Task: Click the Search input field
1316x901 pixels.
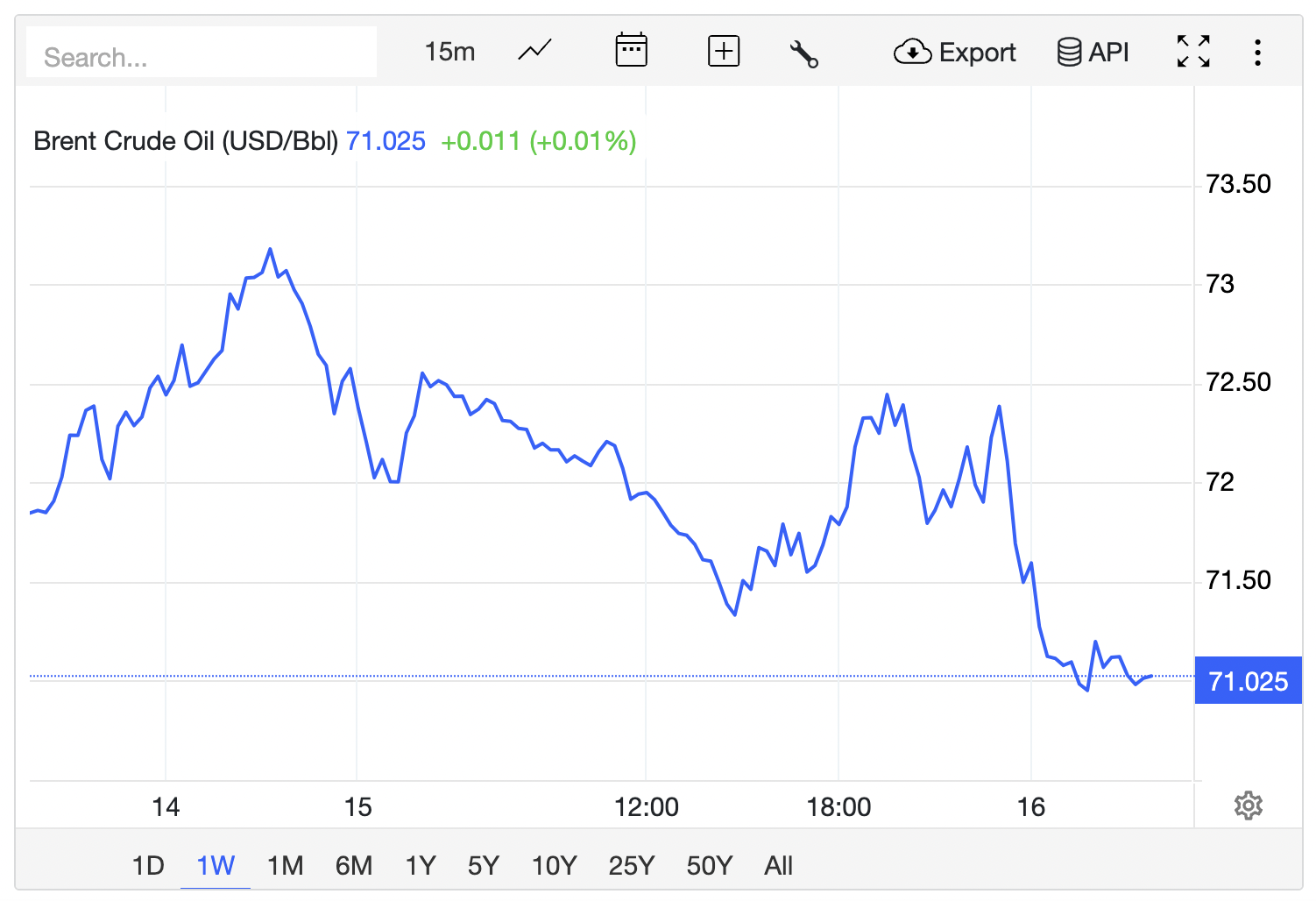Action: pyautogui.click(x=202, y=53)
